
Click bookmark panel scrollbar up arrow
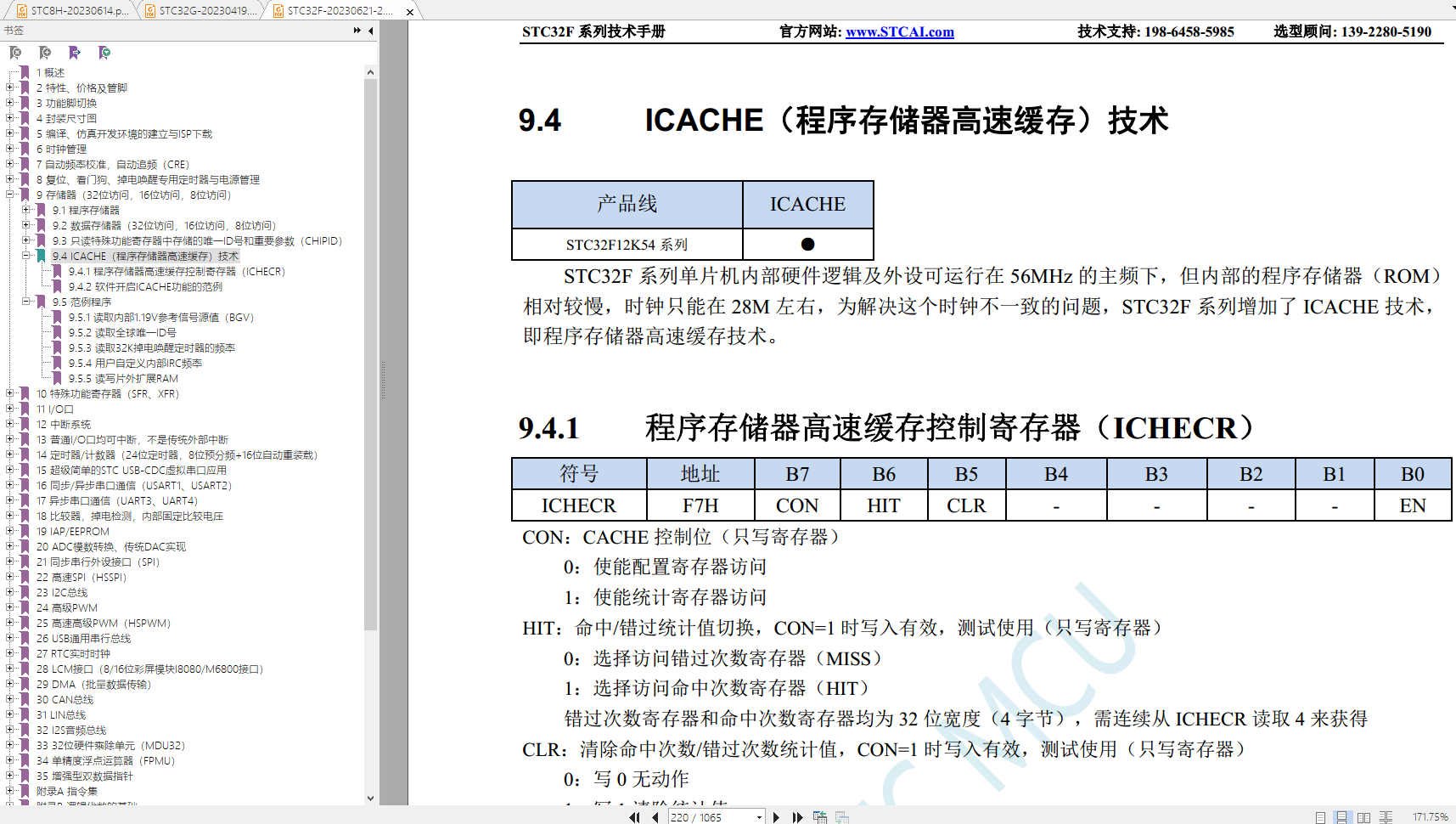370,73
